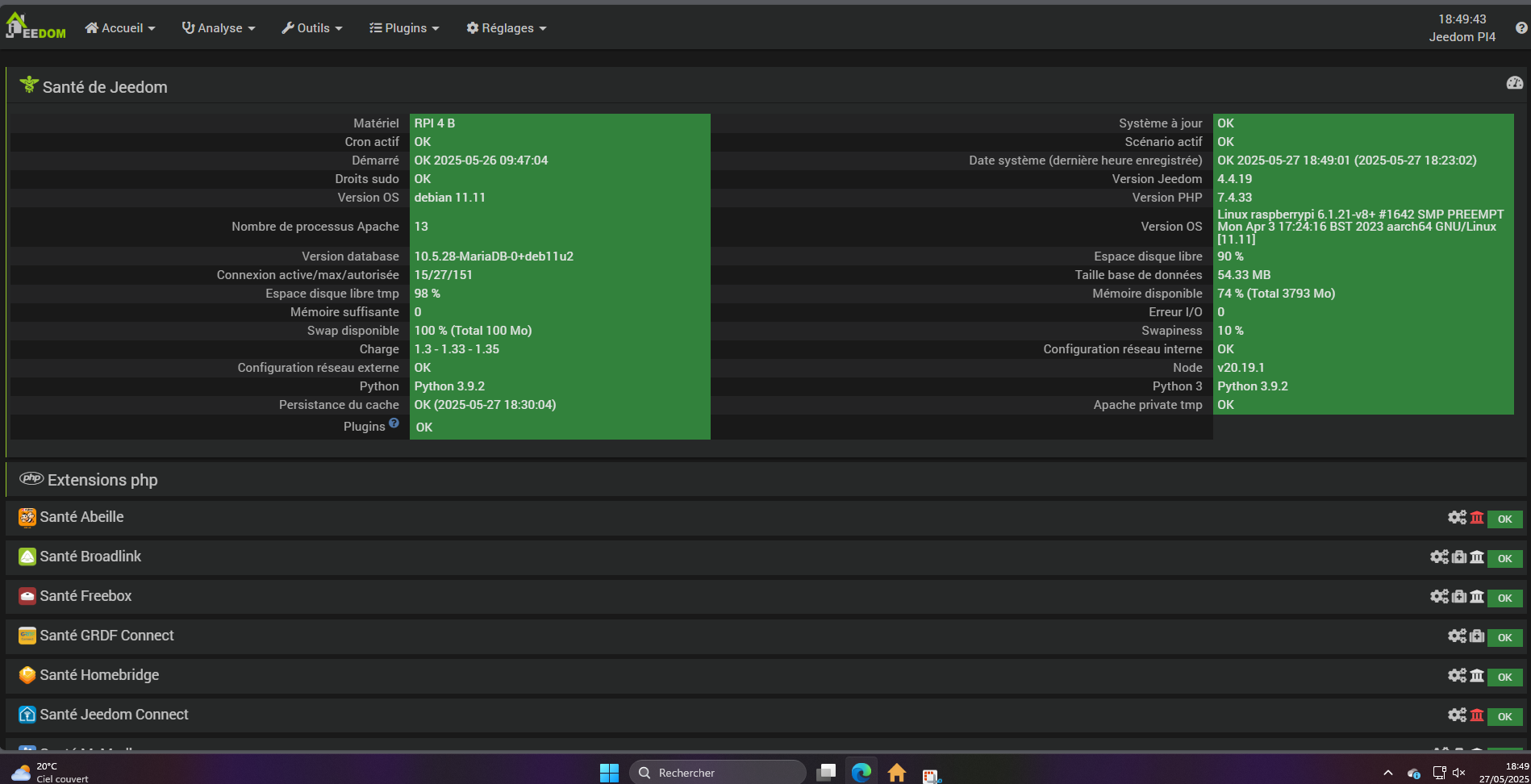
Task: Click the red daemon icon for Santé Abeille
Action: point(1477,518)
